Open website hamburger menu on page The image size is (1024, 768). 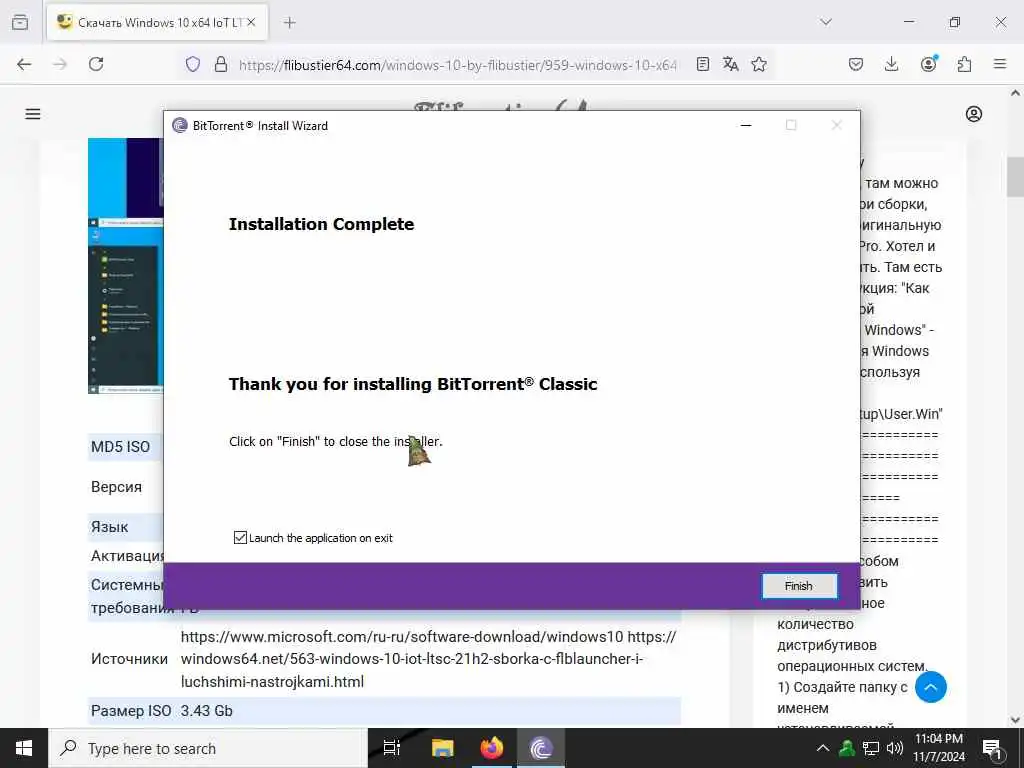(x=33, y=114)
